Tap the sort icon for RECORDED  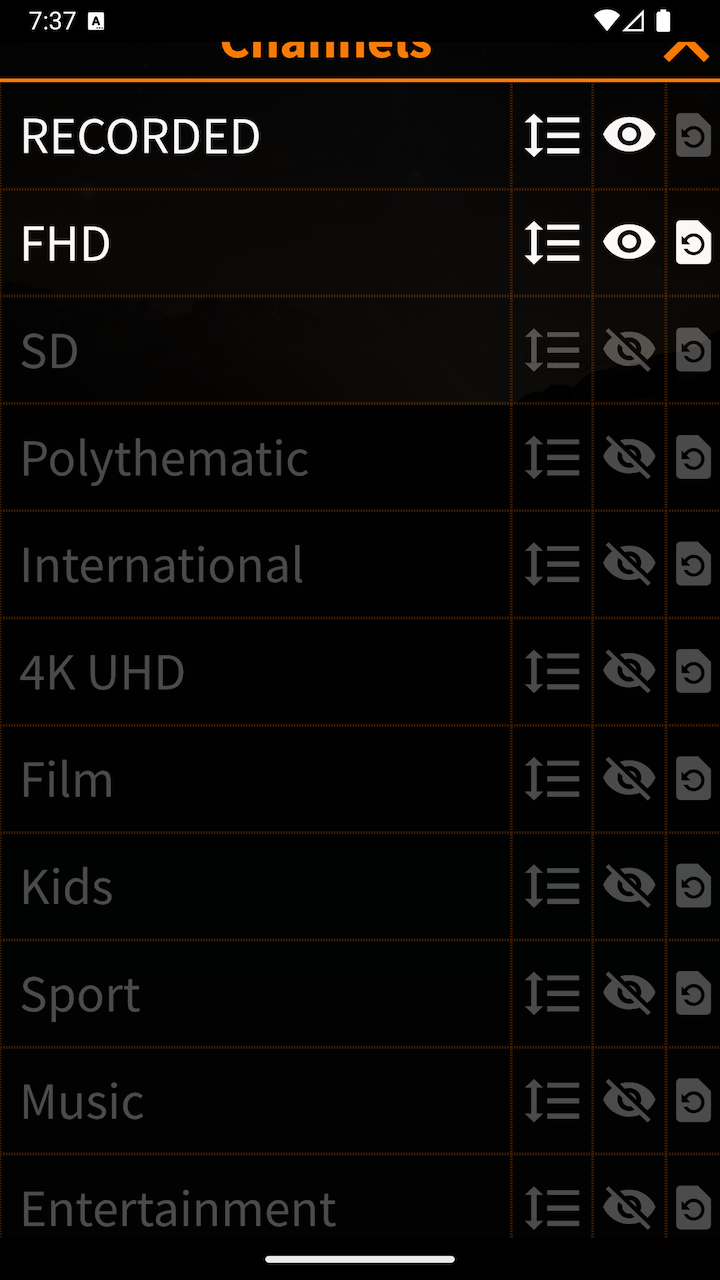552,136
